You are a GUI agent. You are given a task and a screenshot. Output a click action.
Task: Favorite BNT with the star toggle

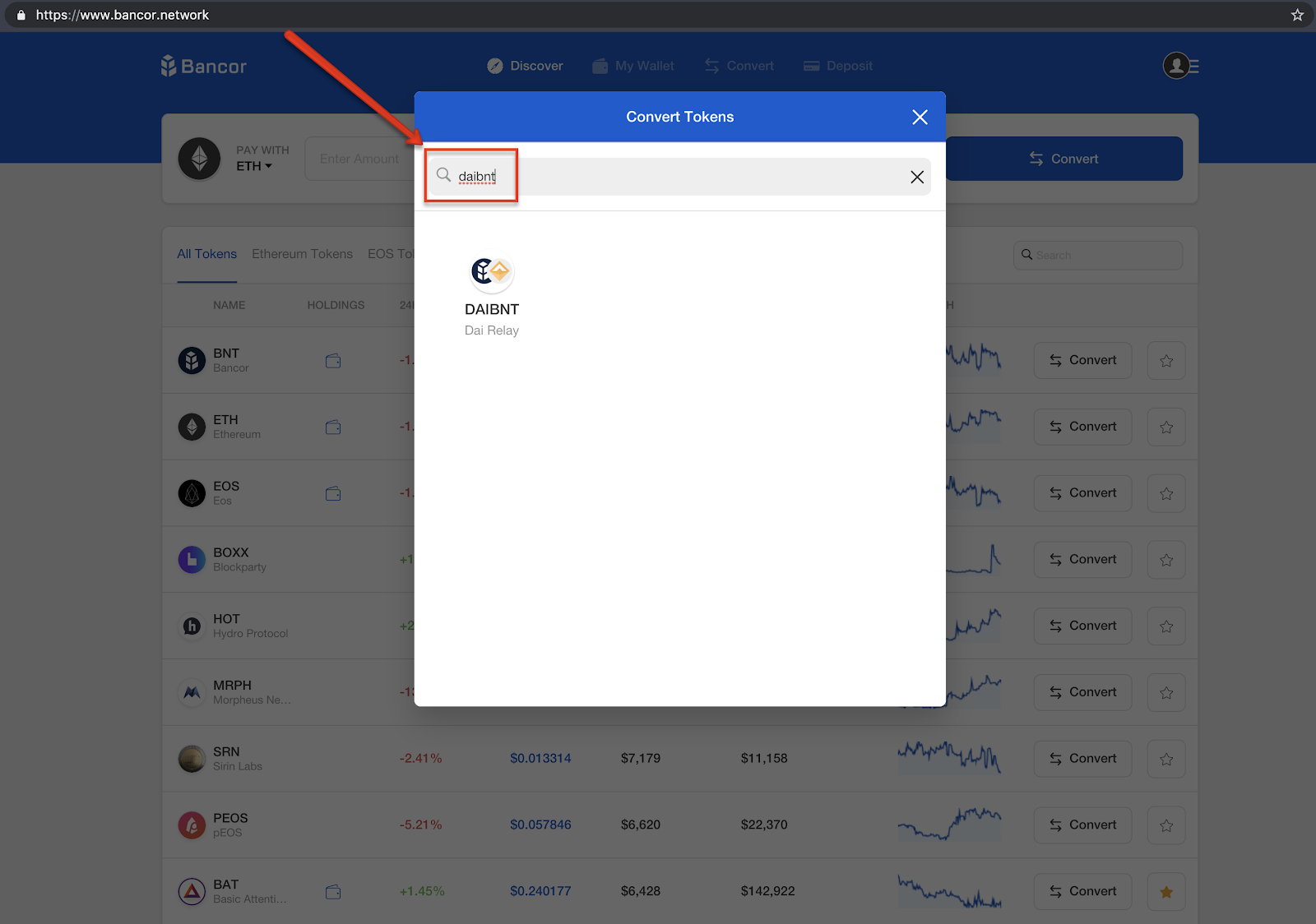pyautogui.click(x=1166, y=360)
